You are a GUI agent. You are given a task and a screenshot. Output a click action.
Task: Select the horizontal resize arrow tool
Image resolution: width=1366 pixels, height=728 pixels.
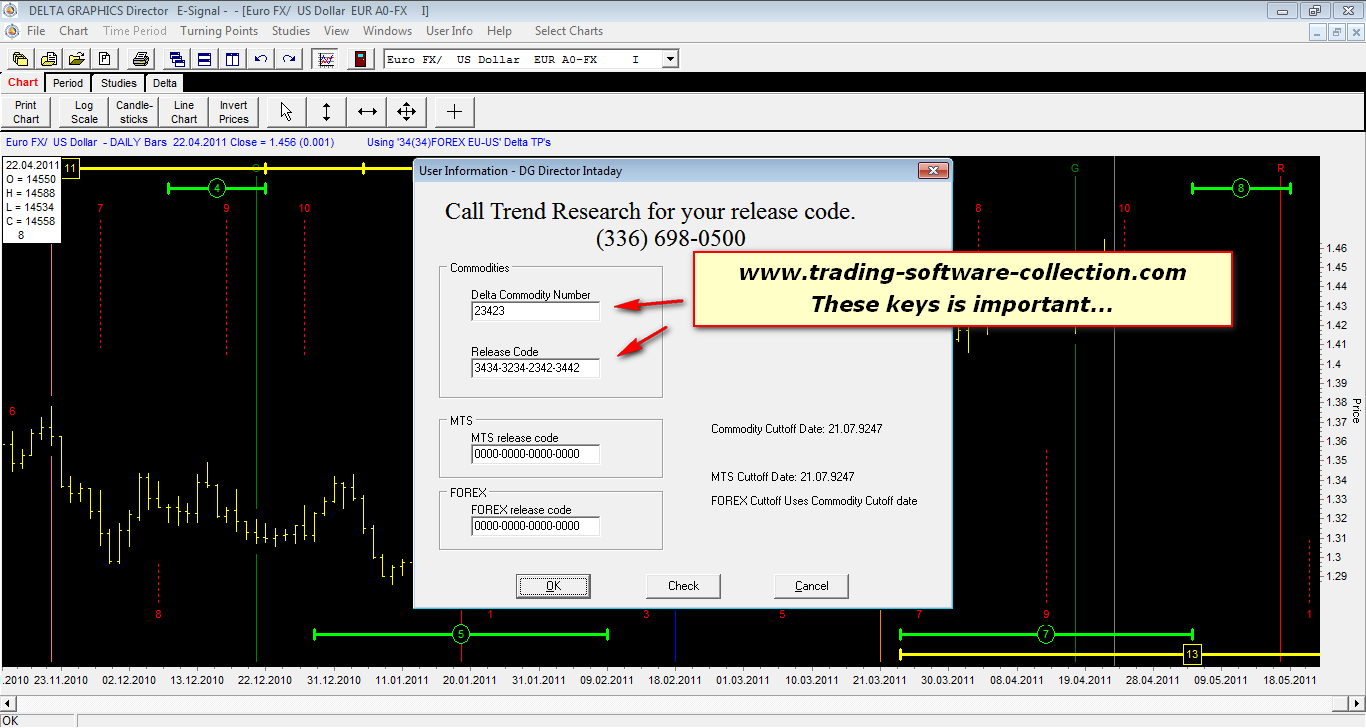click(x=367, y=111)
